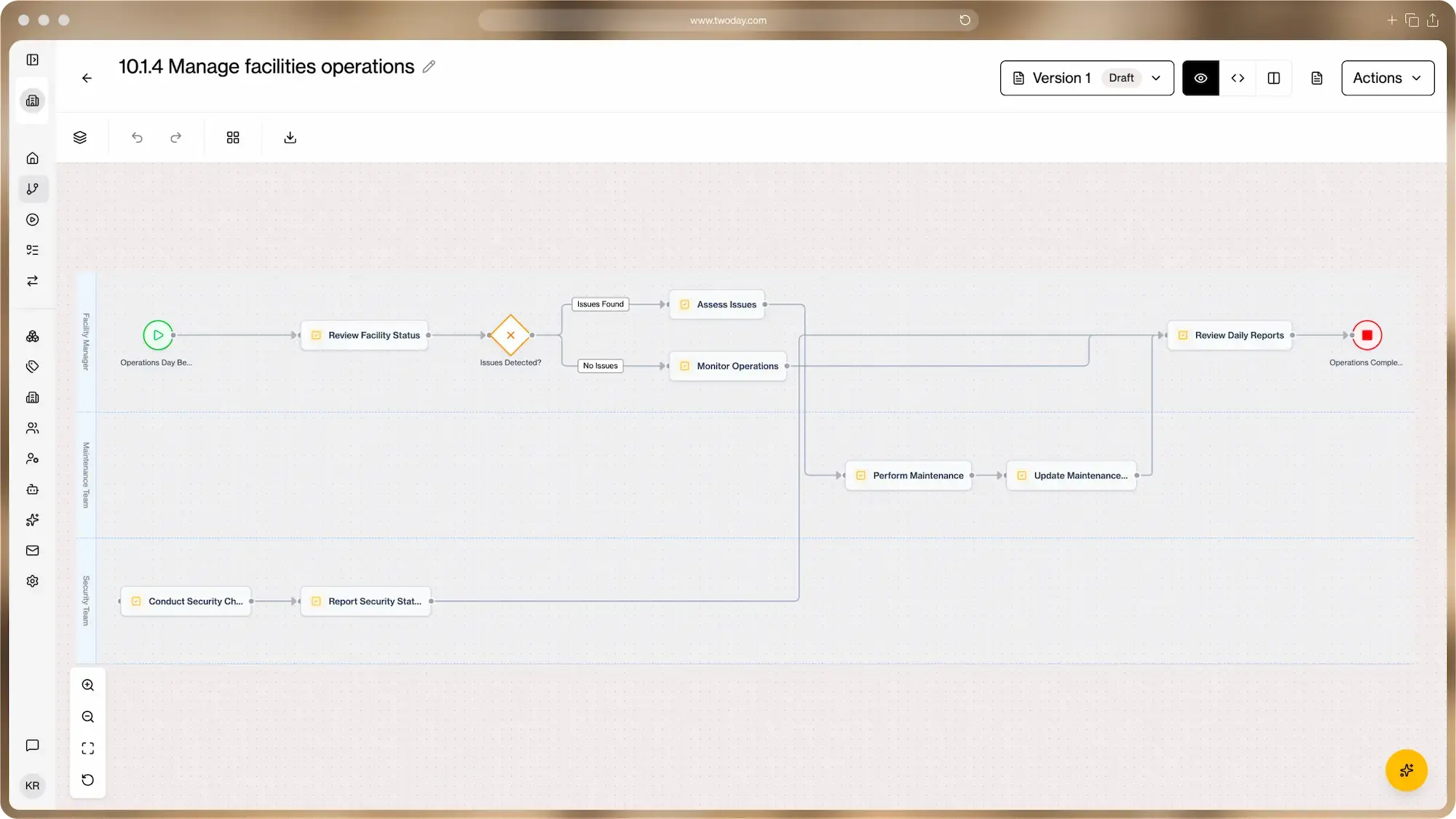Collapse the left sidebar panel
This screenshot has width=1456, height=819.
pyautogui.click(x=33, y=60)
